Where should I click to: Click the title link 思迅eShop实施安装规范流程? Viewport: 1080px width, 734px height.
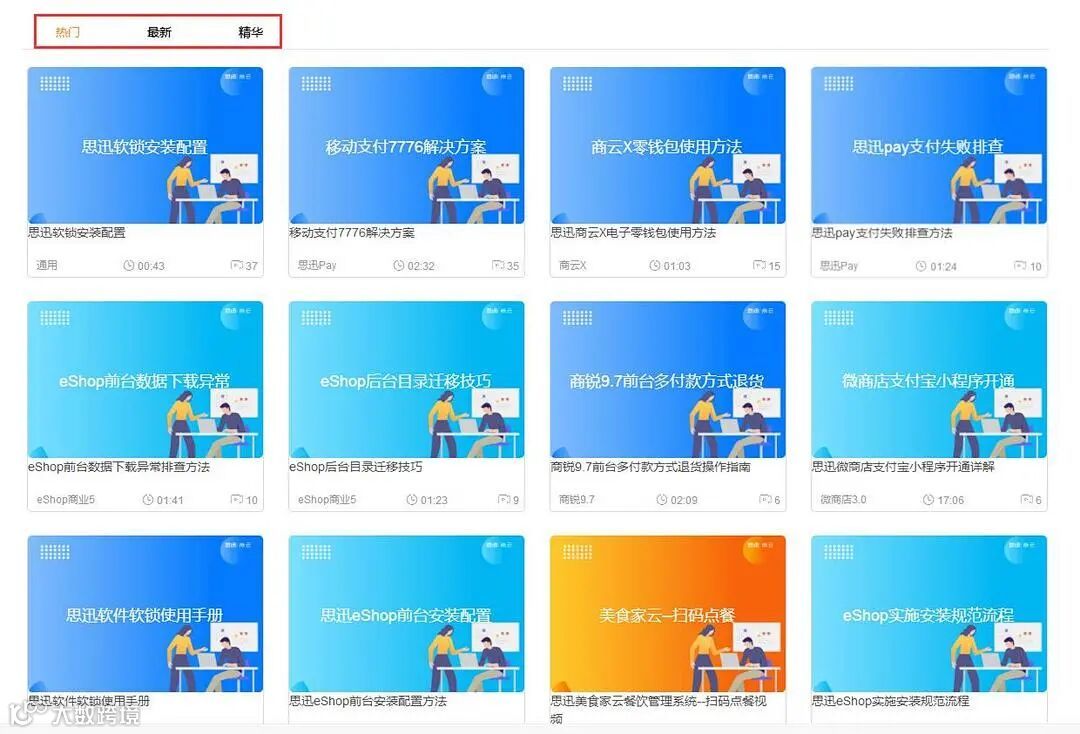point(890,701)
